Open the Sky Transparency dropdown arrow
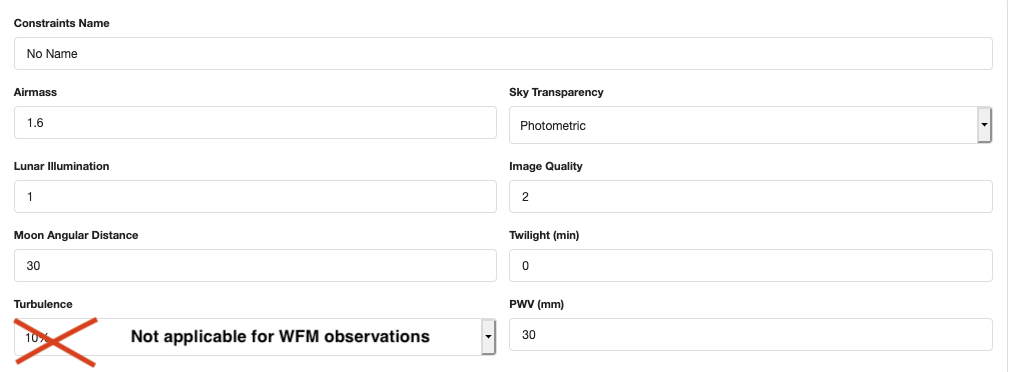Image resolution: width=1009 pixels, height=372 pixels. (x=985, y=125)
